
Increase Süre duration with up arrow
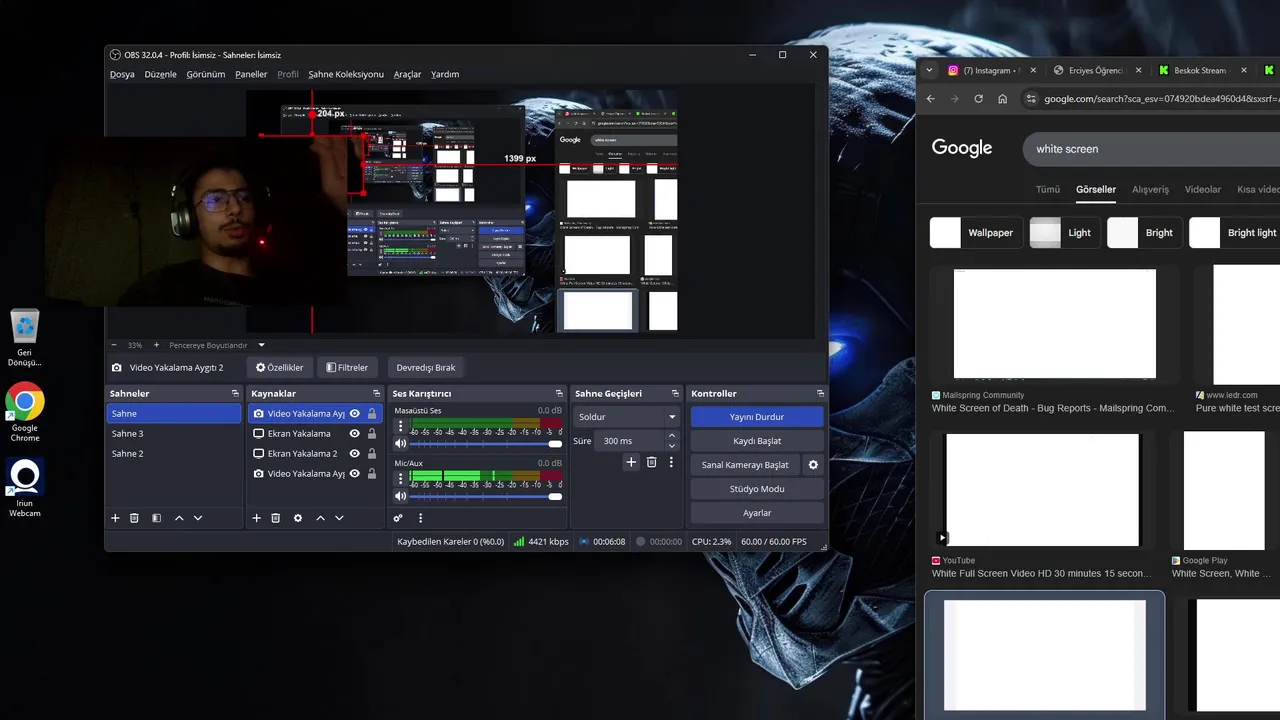(671, 436)
